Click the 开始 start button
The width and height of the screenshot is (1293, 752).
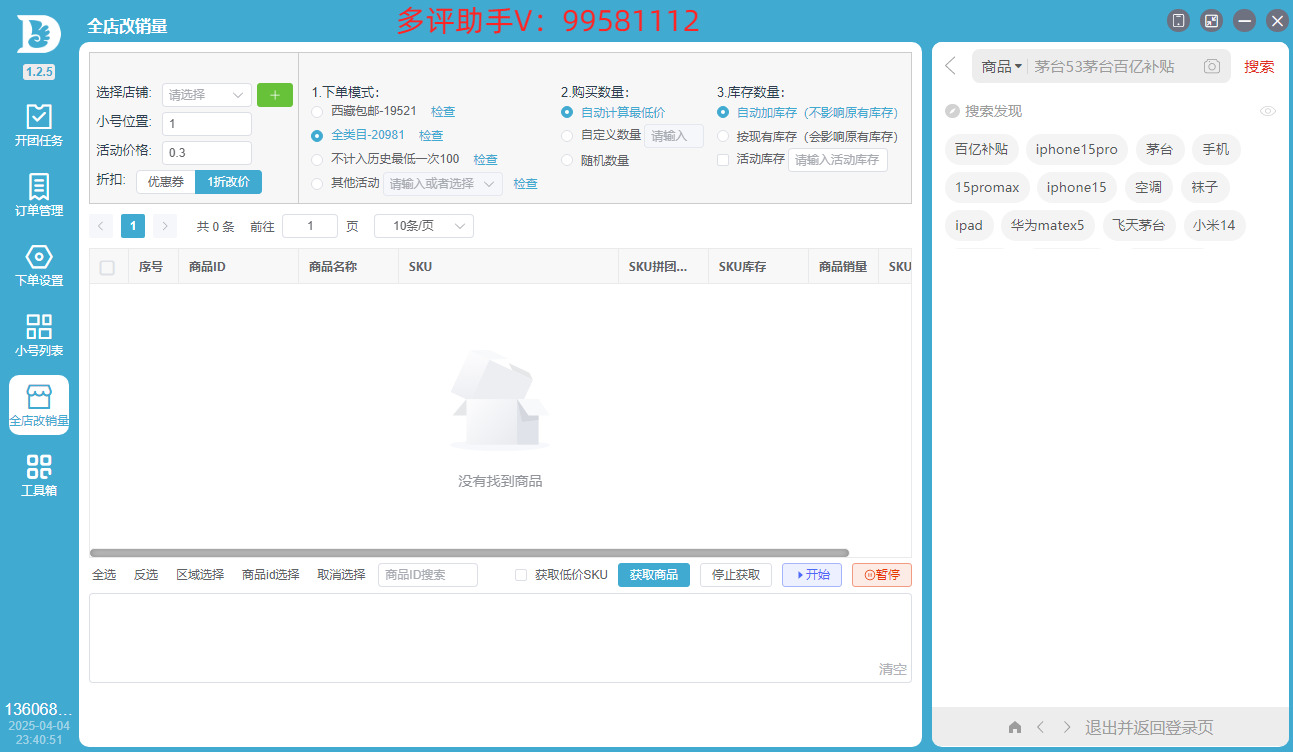812,575
